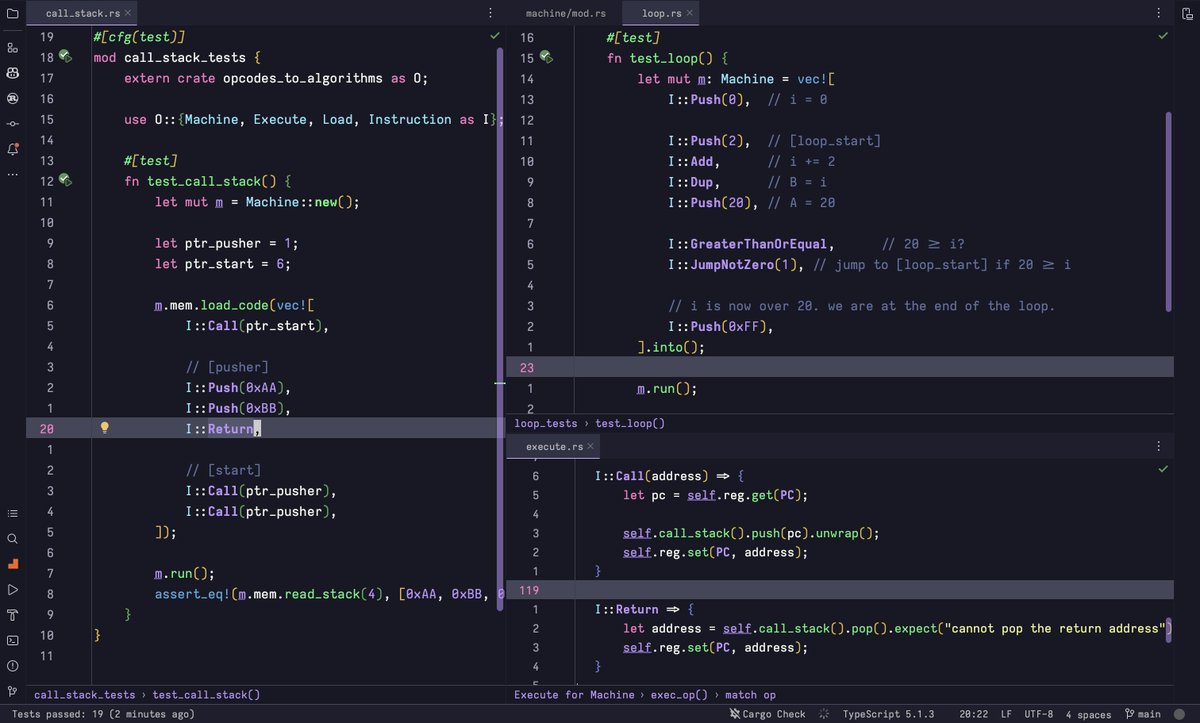This screenshot has height=723, width=1200.
Task: Click the loading spinner icon in the status bar
Action: tap(824, 714)
